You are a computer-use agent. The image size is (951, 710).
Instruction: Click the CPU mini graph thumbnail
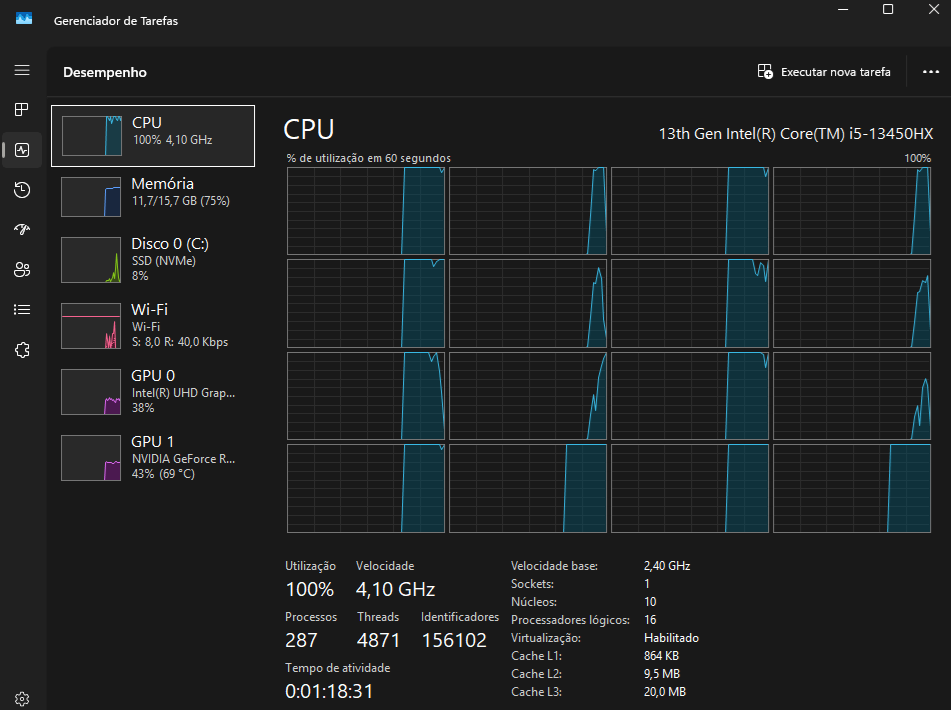[92, 136]
